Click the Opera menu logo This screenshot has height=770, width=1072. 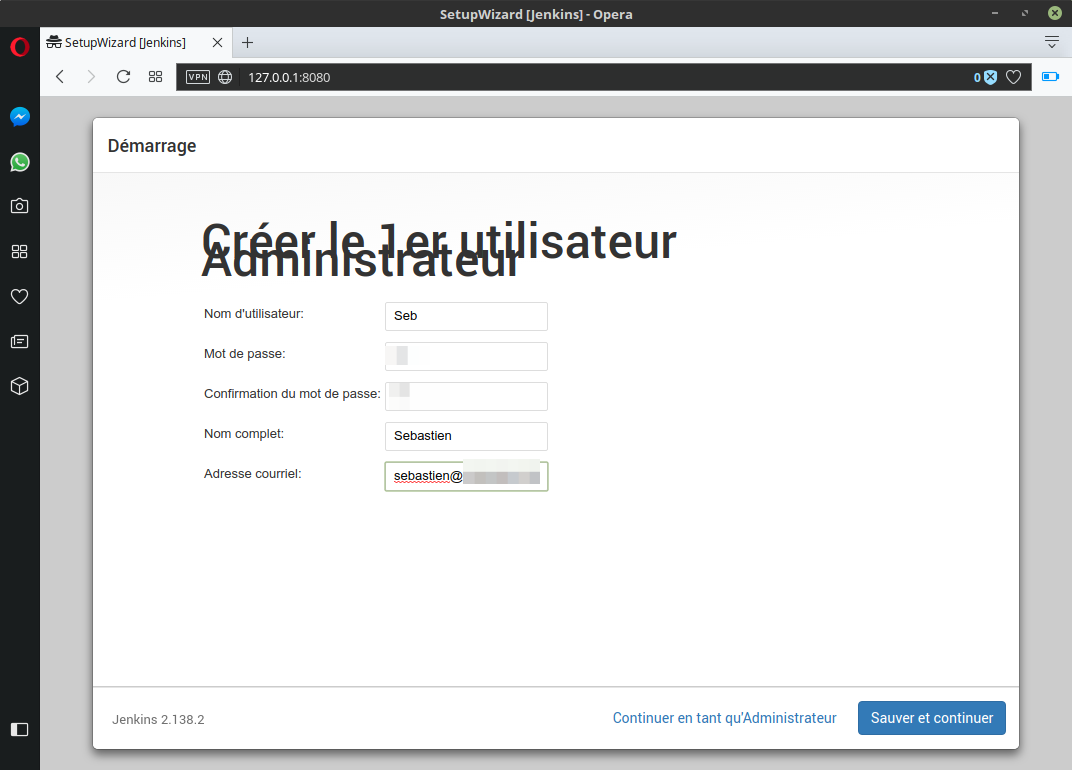(x=20, y=47)
